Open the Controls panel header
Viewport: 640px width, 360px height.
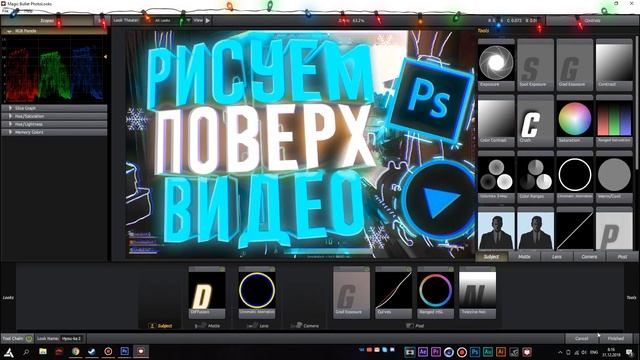592,20
